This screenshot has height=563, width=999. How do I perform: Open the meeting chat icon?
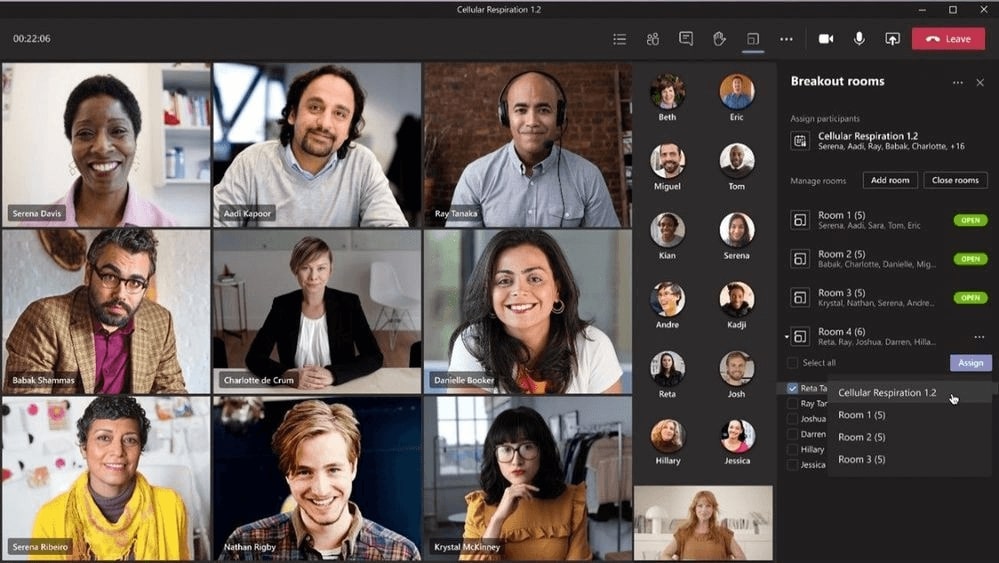[686, 39]
